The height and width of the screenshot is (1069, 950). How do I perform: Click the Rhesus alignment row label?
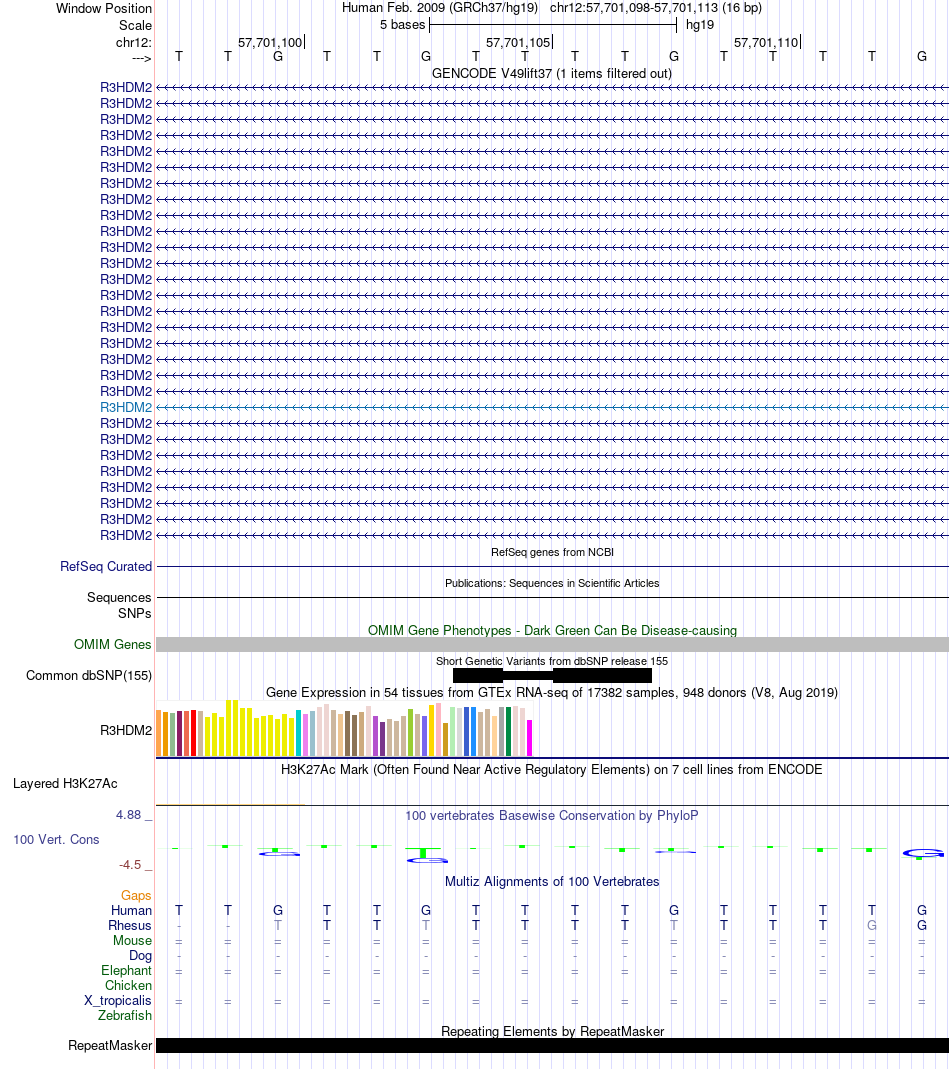tap(130, 925)
